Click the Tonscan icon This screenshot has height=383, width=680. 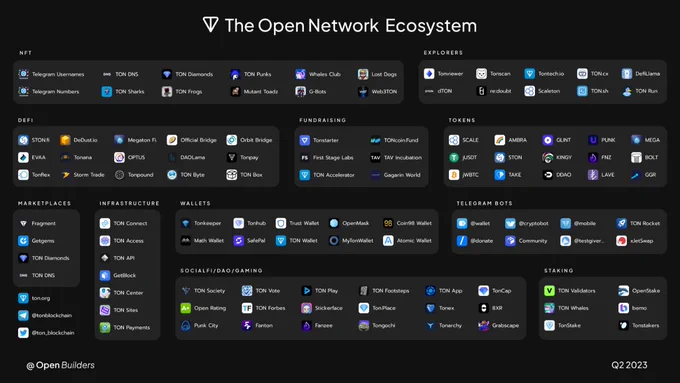click(481, 74)
